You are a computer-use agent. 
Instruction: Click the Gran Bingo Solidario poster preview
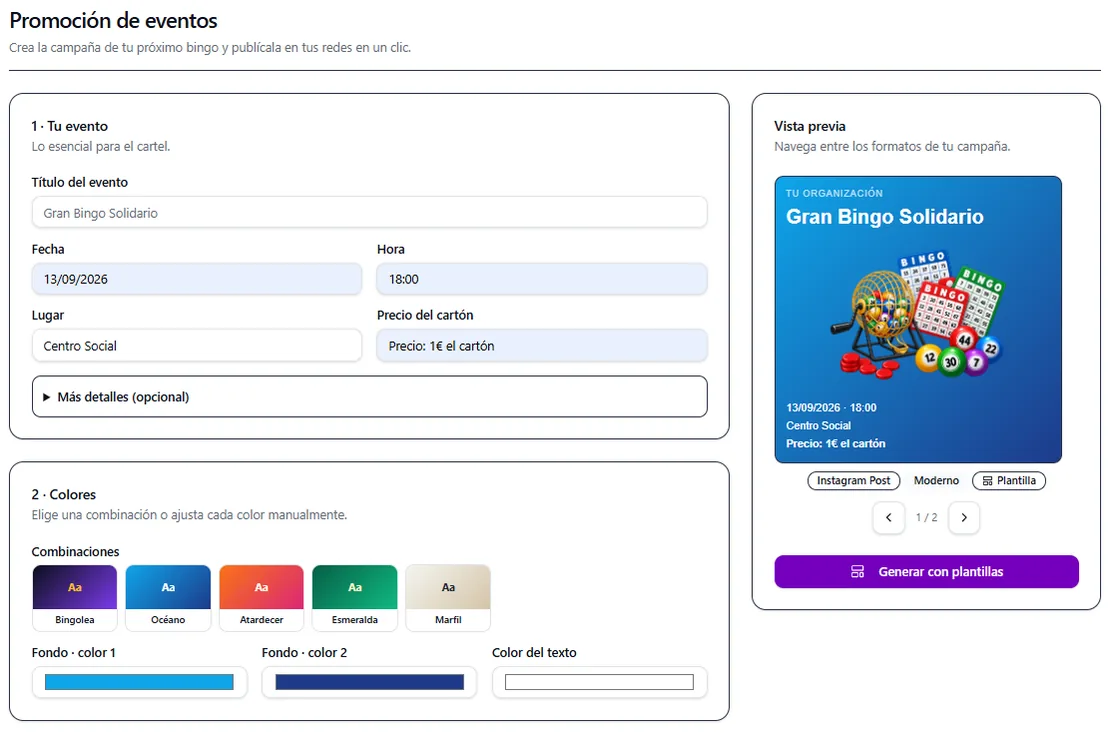[x=918, y=319]
